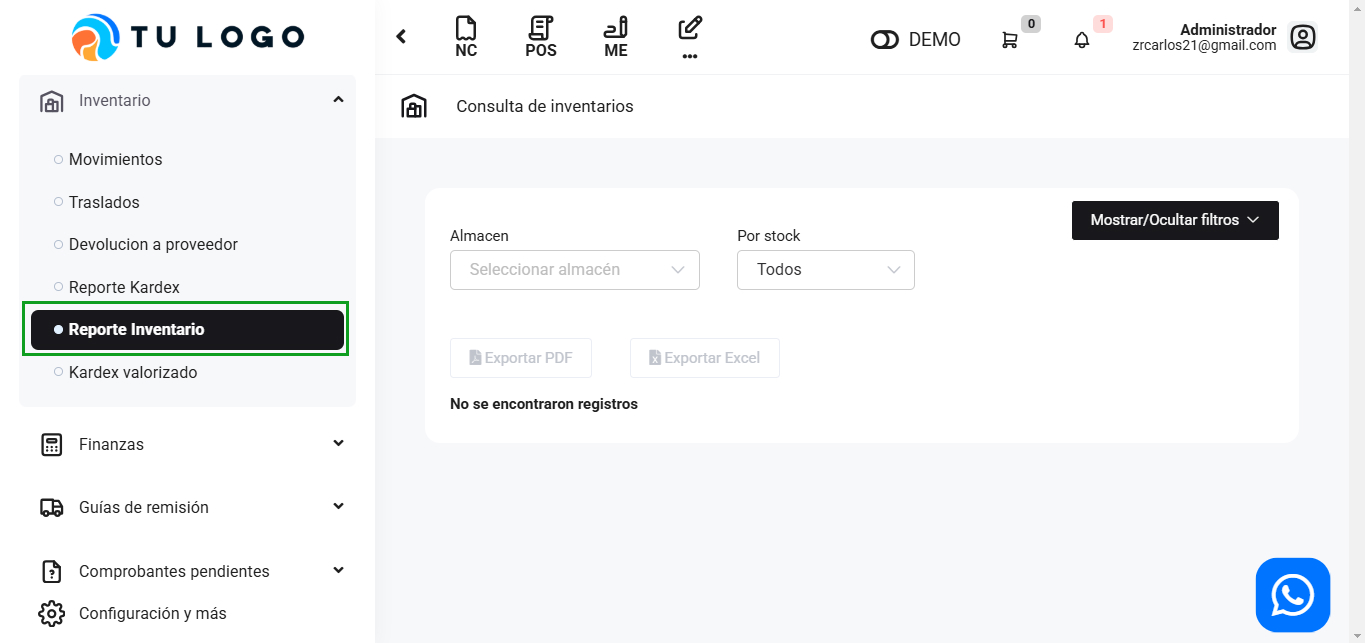Select Movimientos in the sidebar
This screenshot has height=643, width=1365.
click(115, 160)
